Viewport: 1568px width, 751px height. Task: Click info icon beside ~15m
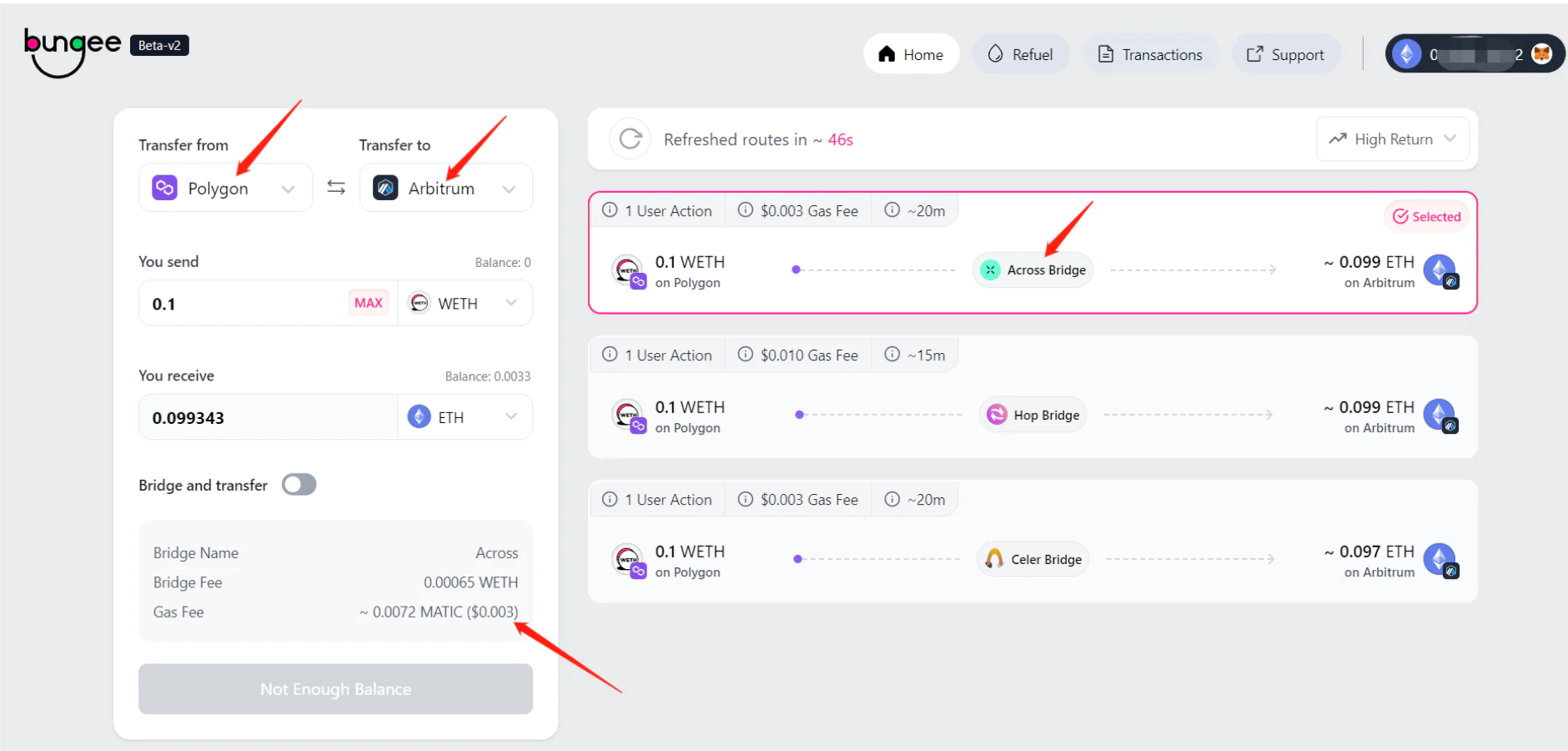(x=892, y=355)
